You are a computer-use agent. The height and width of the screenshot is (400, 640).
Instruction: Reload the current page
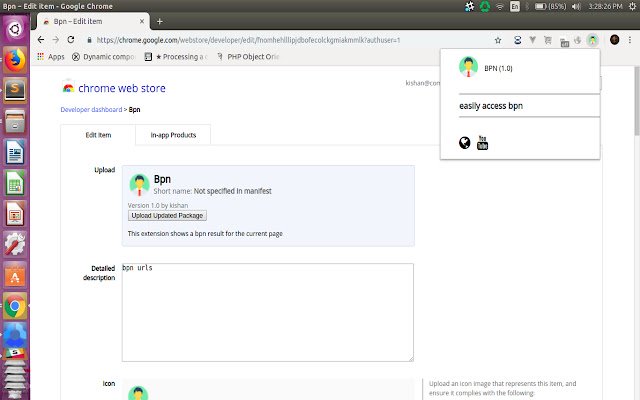pos(71,40)
